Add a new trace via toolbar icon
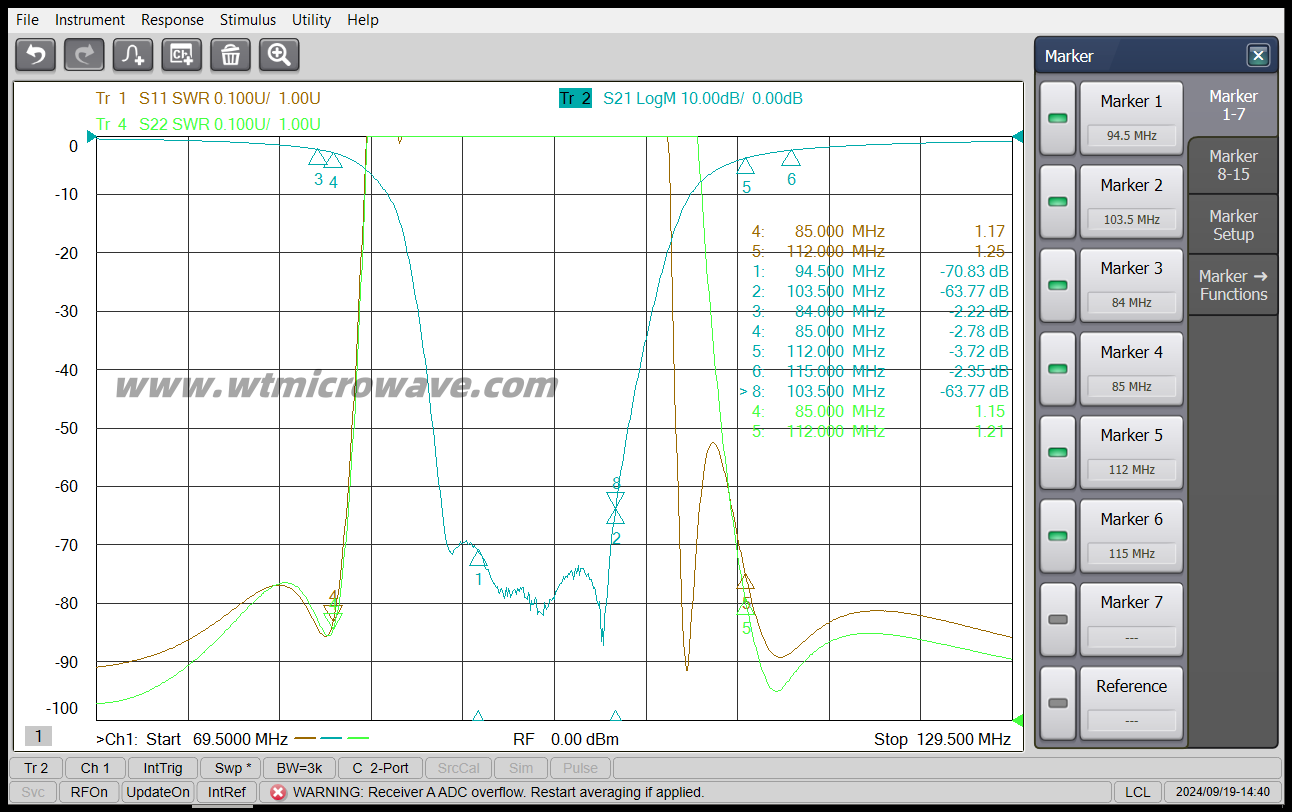 (x=133, y=54)
